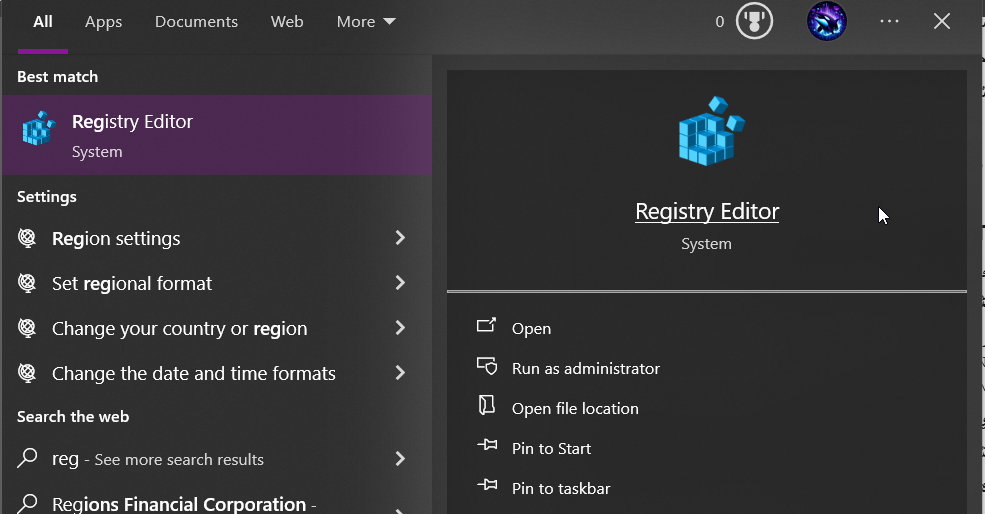Open the user profile avatar
985x514 pixels.
click(x=827, y=21)
